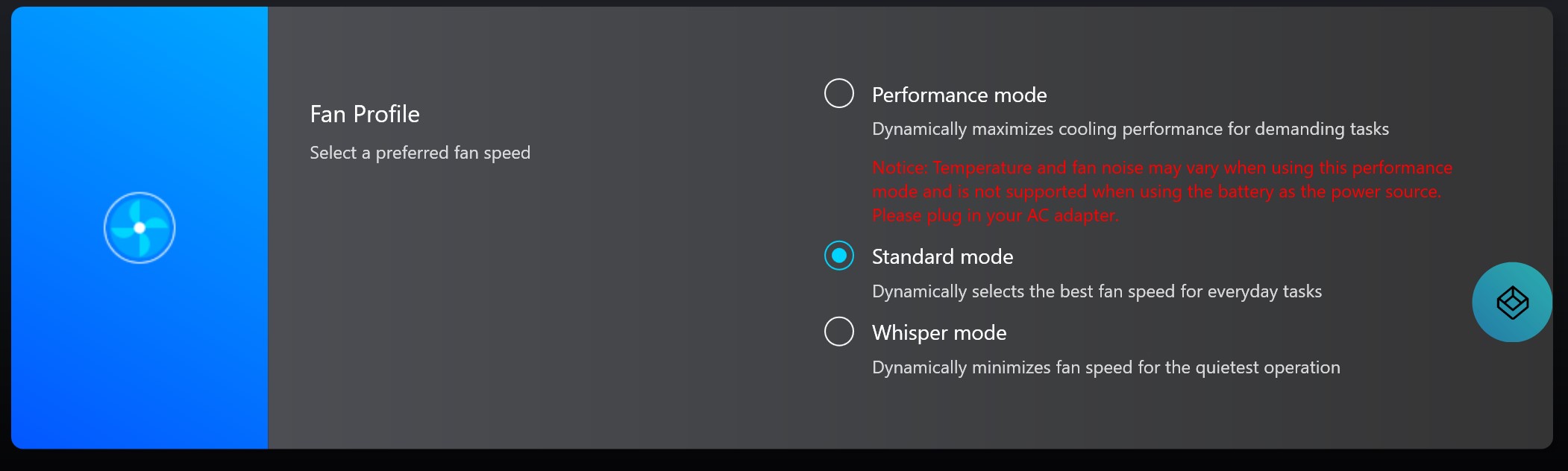Select the Whisper mode radio button
The height and width of the screenshot is (471, 1568).
[x=839, y=332]
